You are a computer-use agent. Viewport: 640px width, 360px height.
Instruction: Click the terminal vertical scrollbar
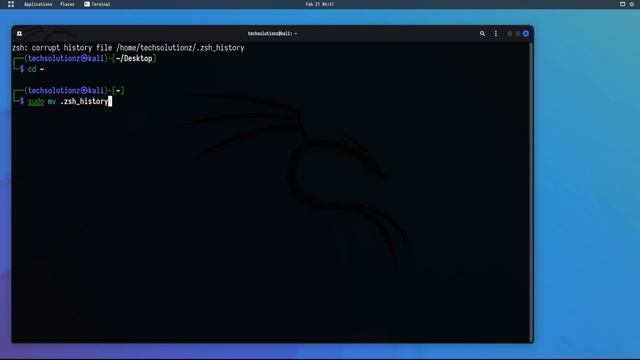(x=531, y=192)
